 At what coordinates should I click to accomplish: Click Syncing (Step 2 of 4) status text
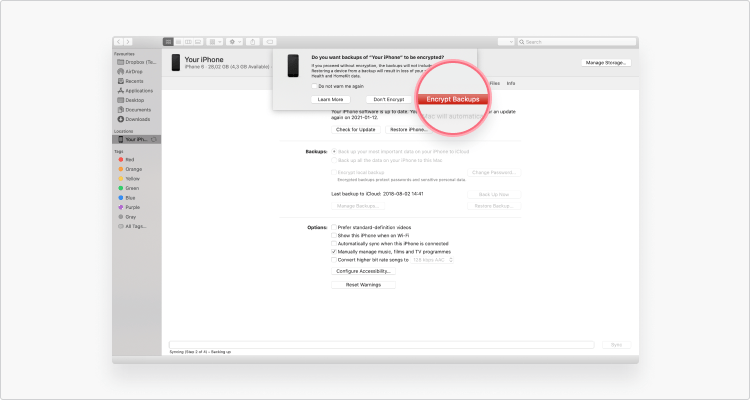click(x=200, y=352)
